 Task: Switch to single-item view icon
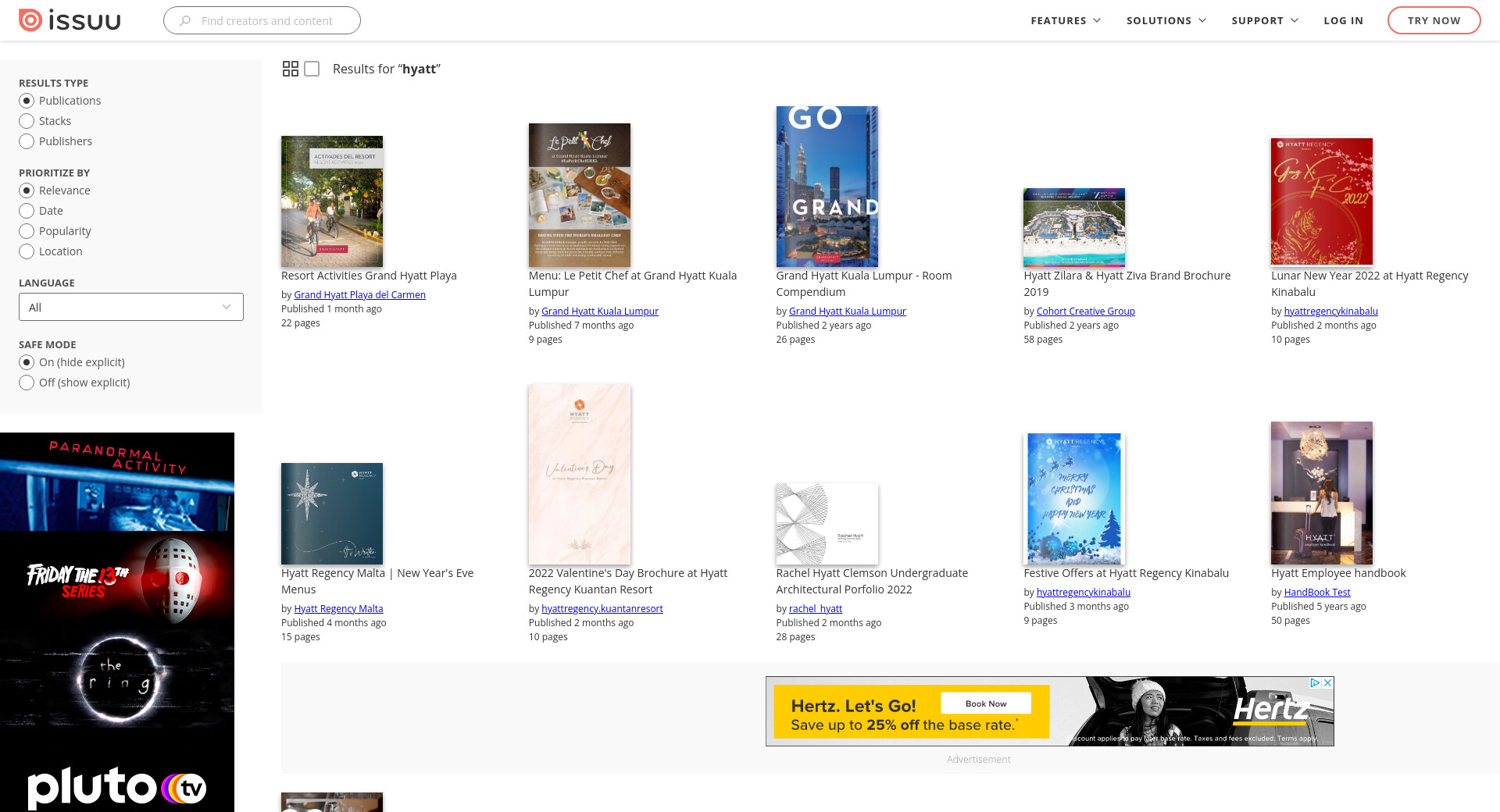(312, 69)
